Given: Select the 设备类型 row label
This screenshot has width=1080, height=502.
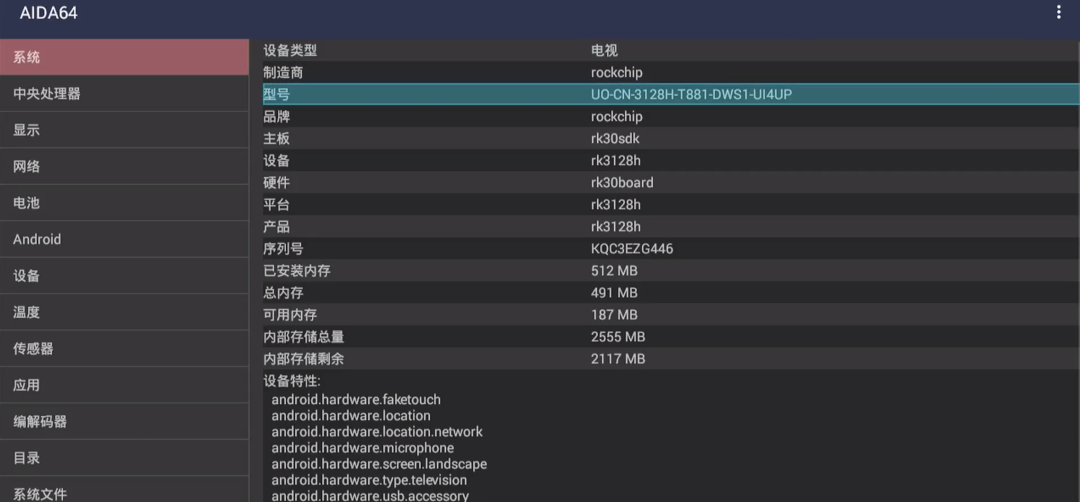Looking at the screenshot, I should 290,50.
